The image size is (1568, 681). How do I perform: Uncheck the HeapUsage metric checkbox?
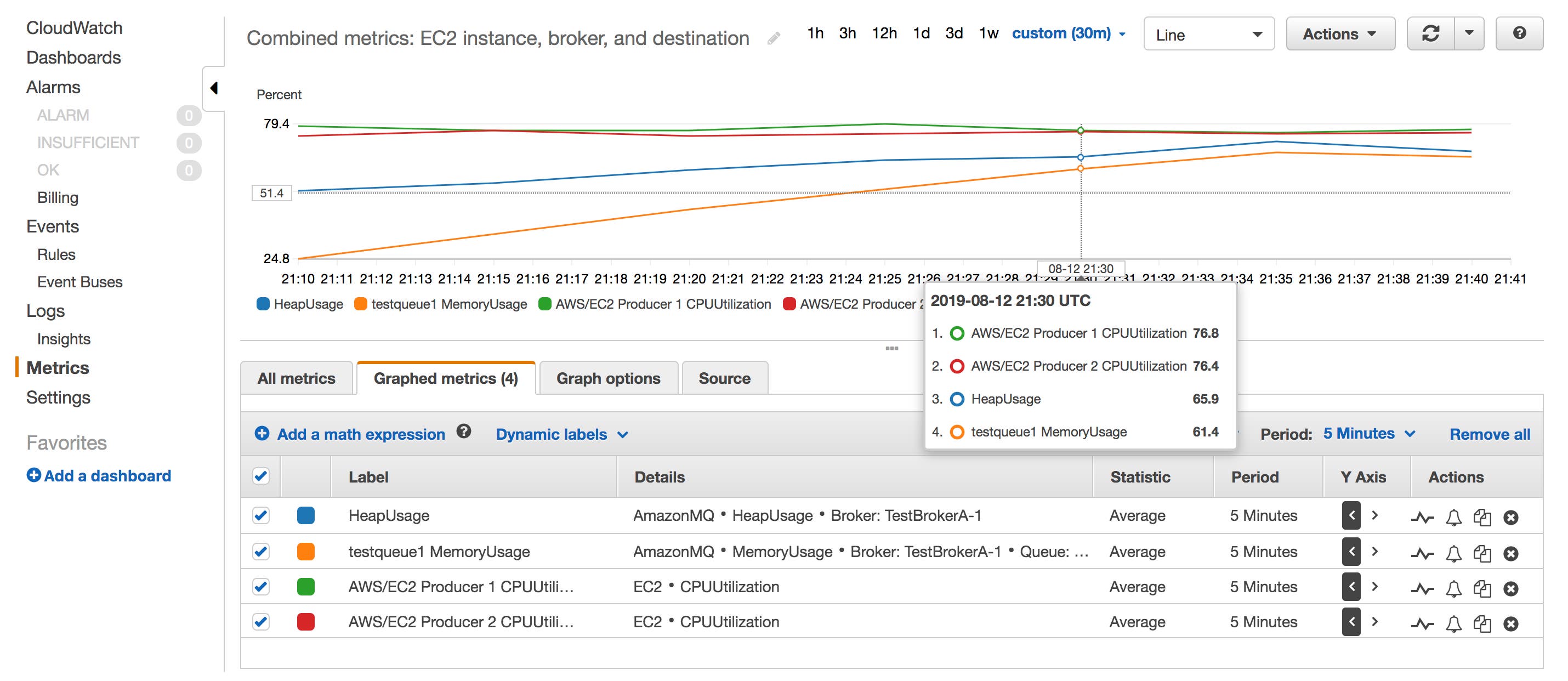pos(260,515)
